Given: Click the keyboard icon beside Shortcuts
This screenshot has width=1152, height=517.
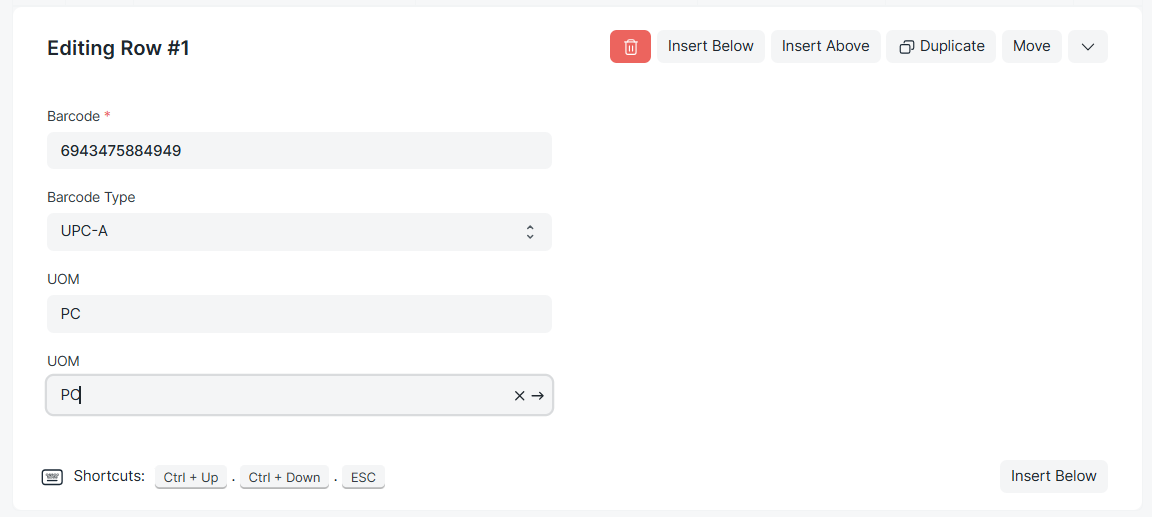Looking at the screenshot, I should 52,477.
